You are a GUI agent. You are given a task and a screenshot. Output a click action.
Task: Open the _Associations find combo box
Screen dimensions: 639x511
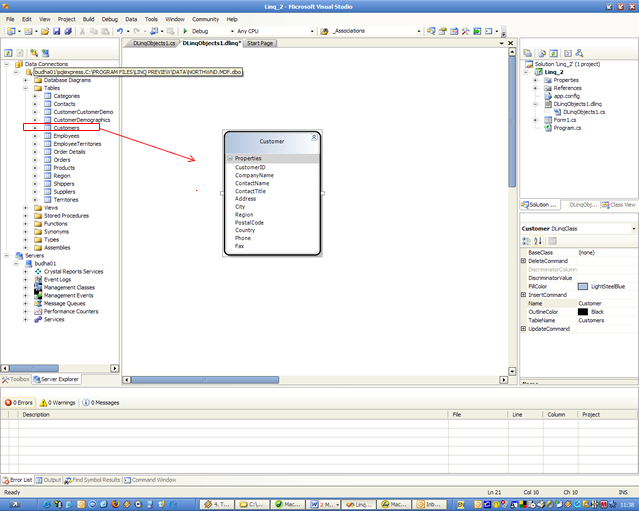coord(419,31)
